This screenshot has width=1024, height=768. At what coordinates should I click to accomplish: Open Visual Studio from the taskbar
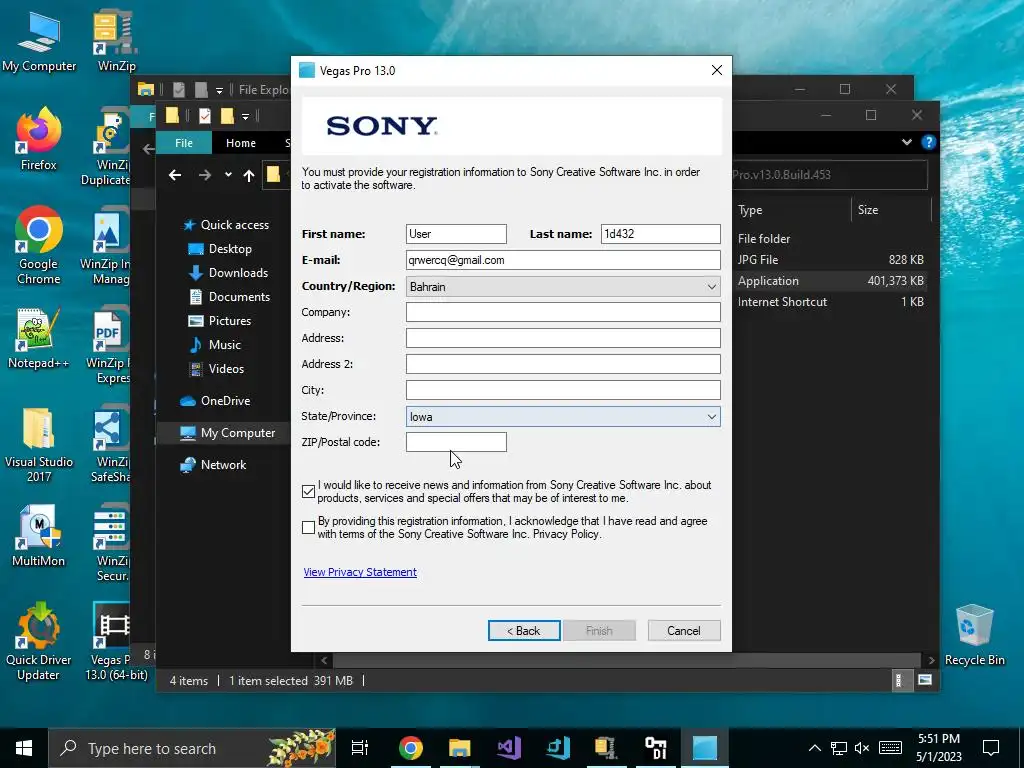click(509, 748)
